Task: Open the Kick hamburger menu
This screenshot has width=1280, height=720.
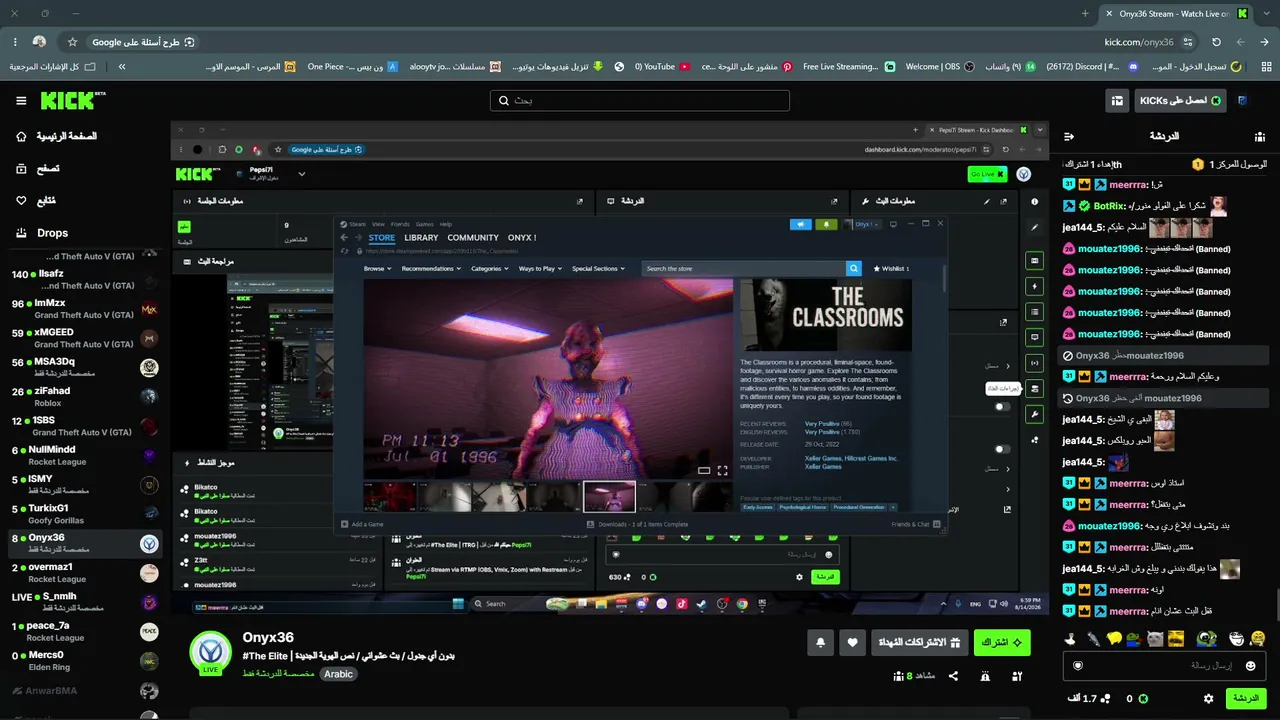Action: (x=21, y=101)
